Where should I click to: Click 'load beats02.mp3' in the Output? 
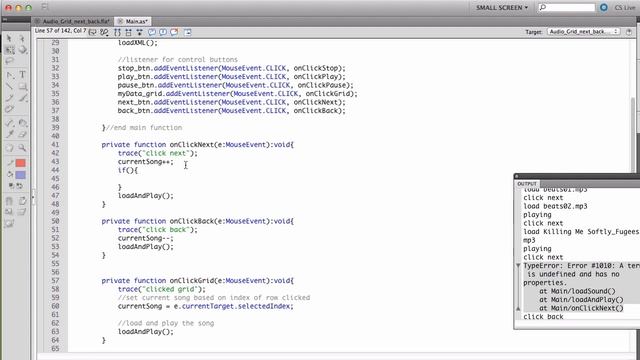click(x=555, y=206)
